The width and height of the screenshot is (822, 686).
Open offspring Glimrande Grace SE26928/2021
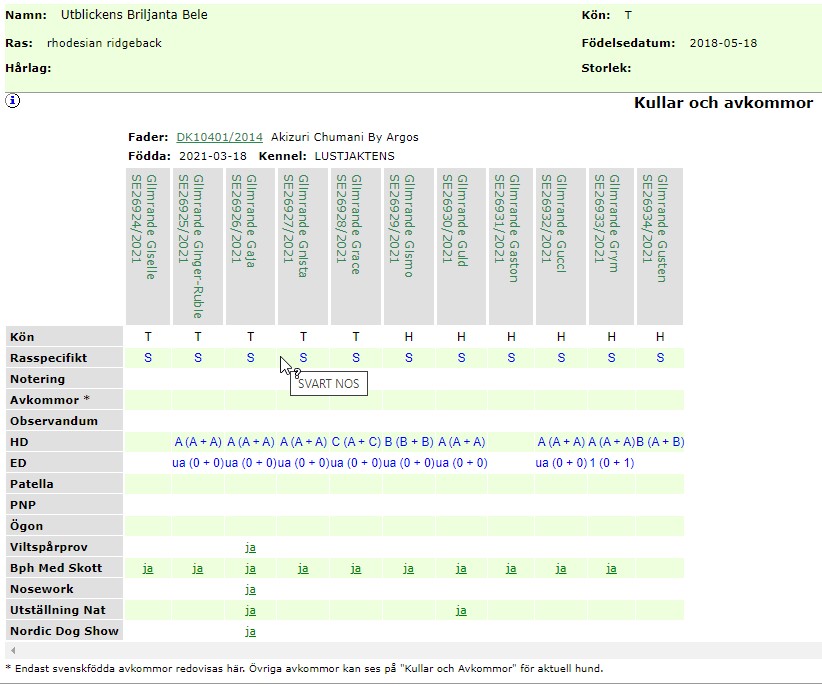(x=349, y=224)
